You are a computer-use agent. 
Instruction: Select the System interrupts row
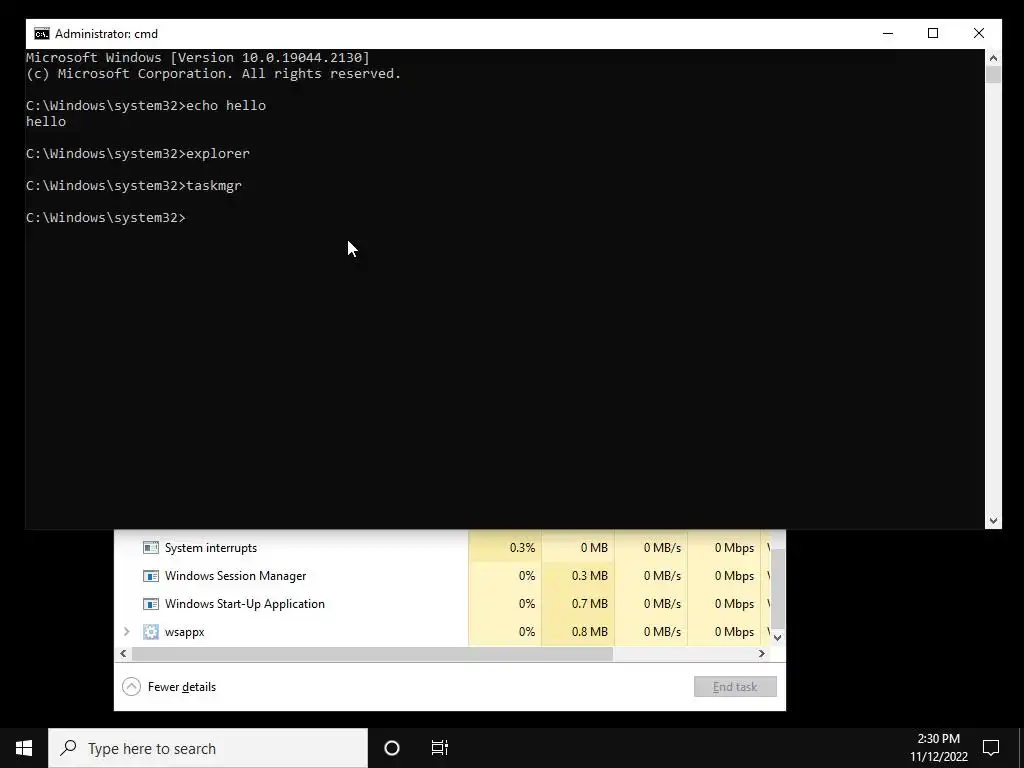coord(442,548)
